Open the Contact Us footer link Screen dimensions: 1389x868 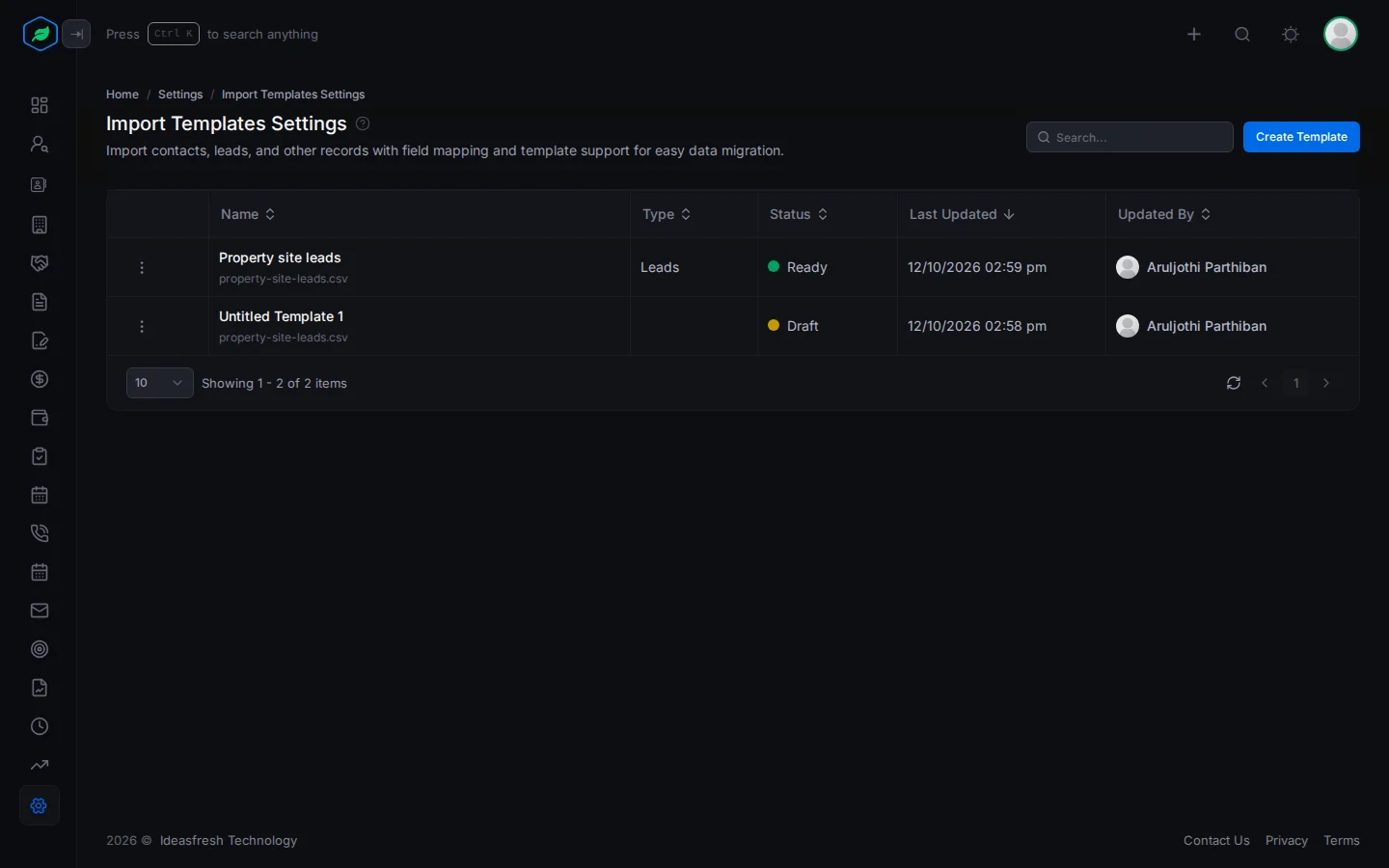1216,840
